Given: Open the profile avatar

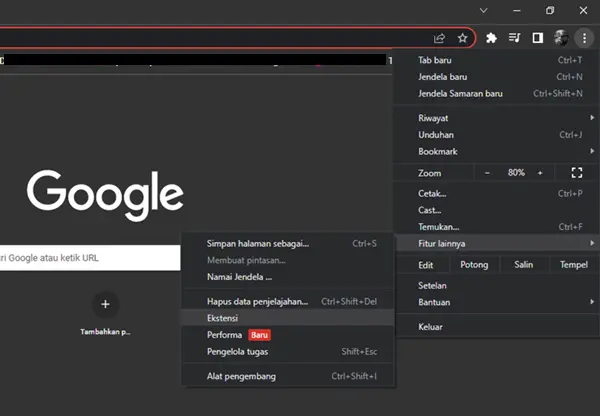Looking at the screenshot, I should (561, 38).
